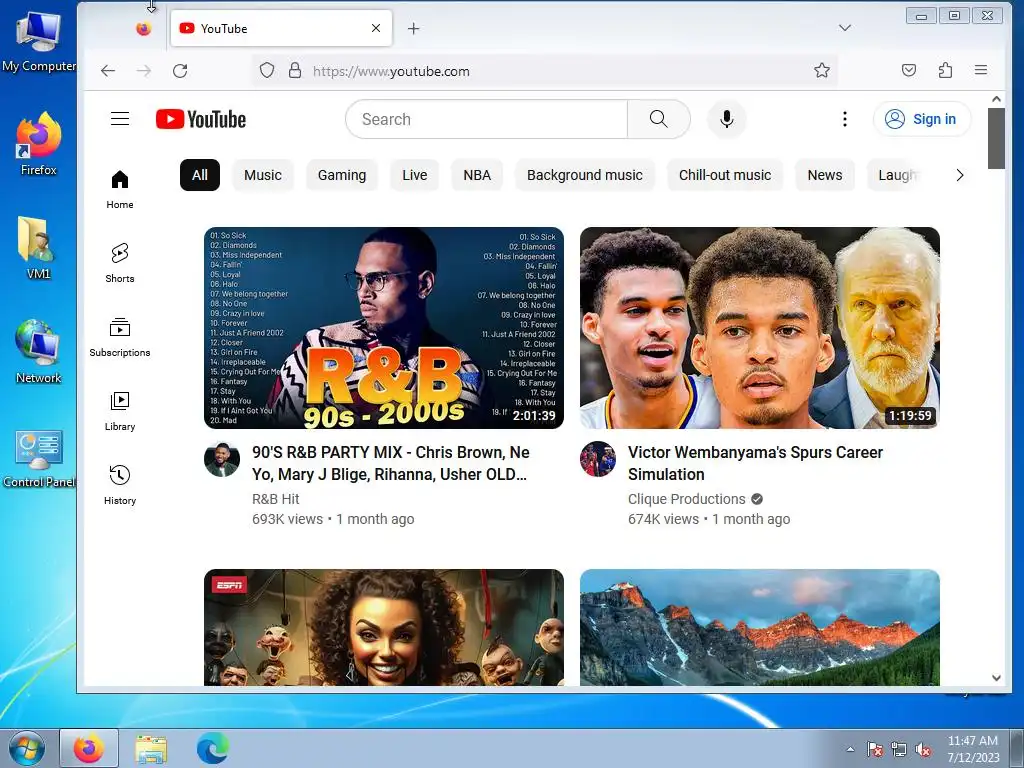Screen dimensions: 1024x768
Task: Play the Wembanyama video thumbnail
Action: click(760, 328)
